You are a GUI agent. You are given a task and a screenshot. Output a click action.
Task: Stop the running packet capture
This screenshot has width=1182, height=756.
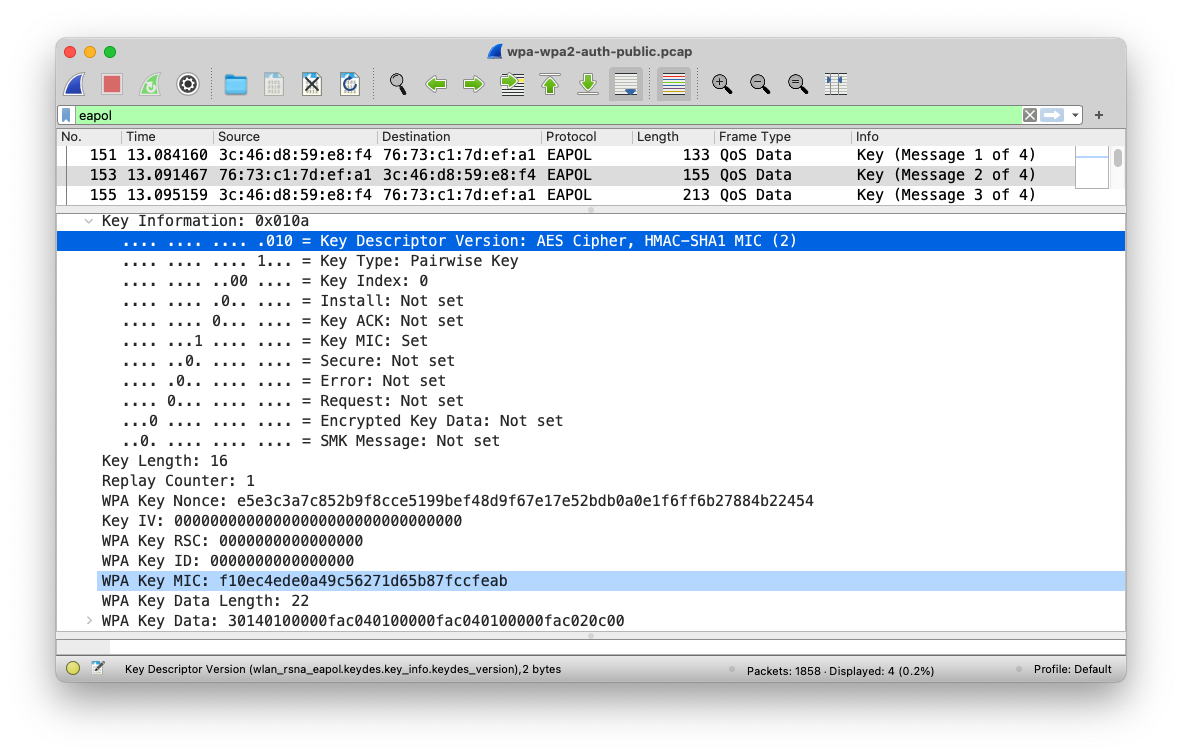click(x=112, y=85)
